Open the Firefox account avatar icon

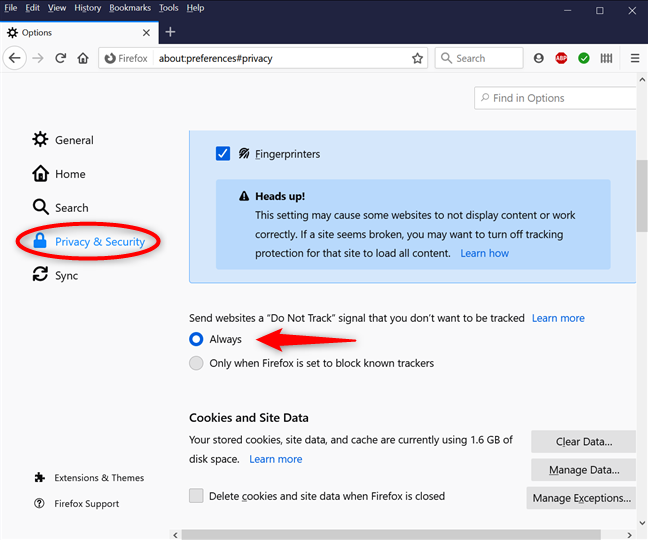(x=538, y=58)
